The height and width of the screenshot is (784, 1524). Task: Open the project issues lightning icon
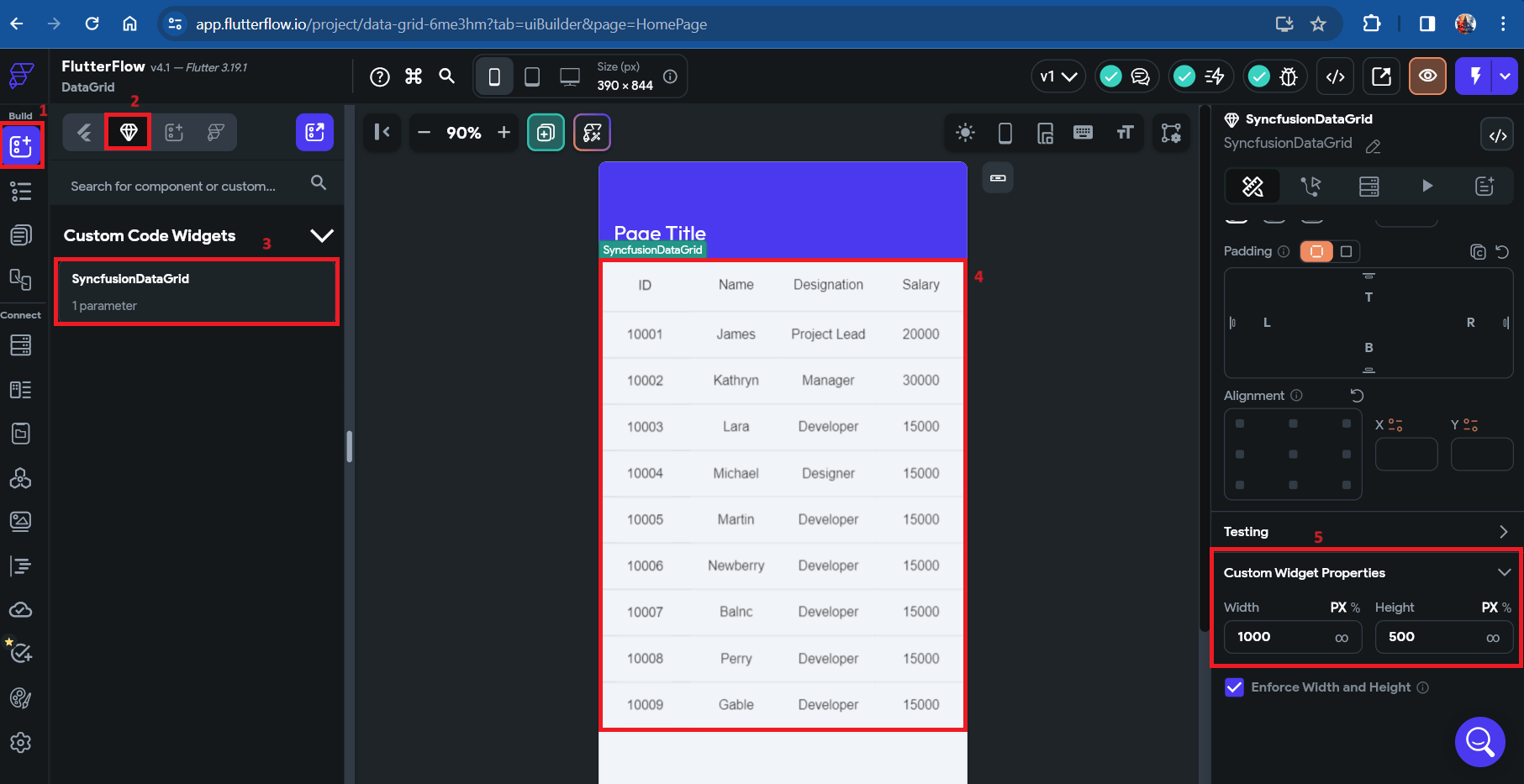coord(1200,76)
